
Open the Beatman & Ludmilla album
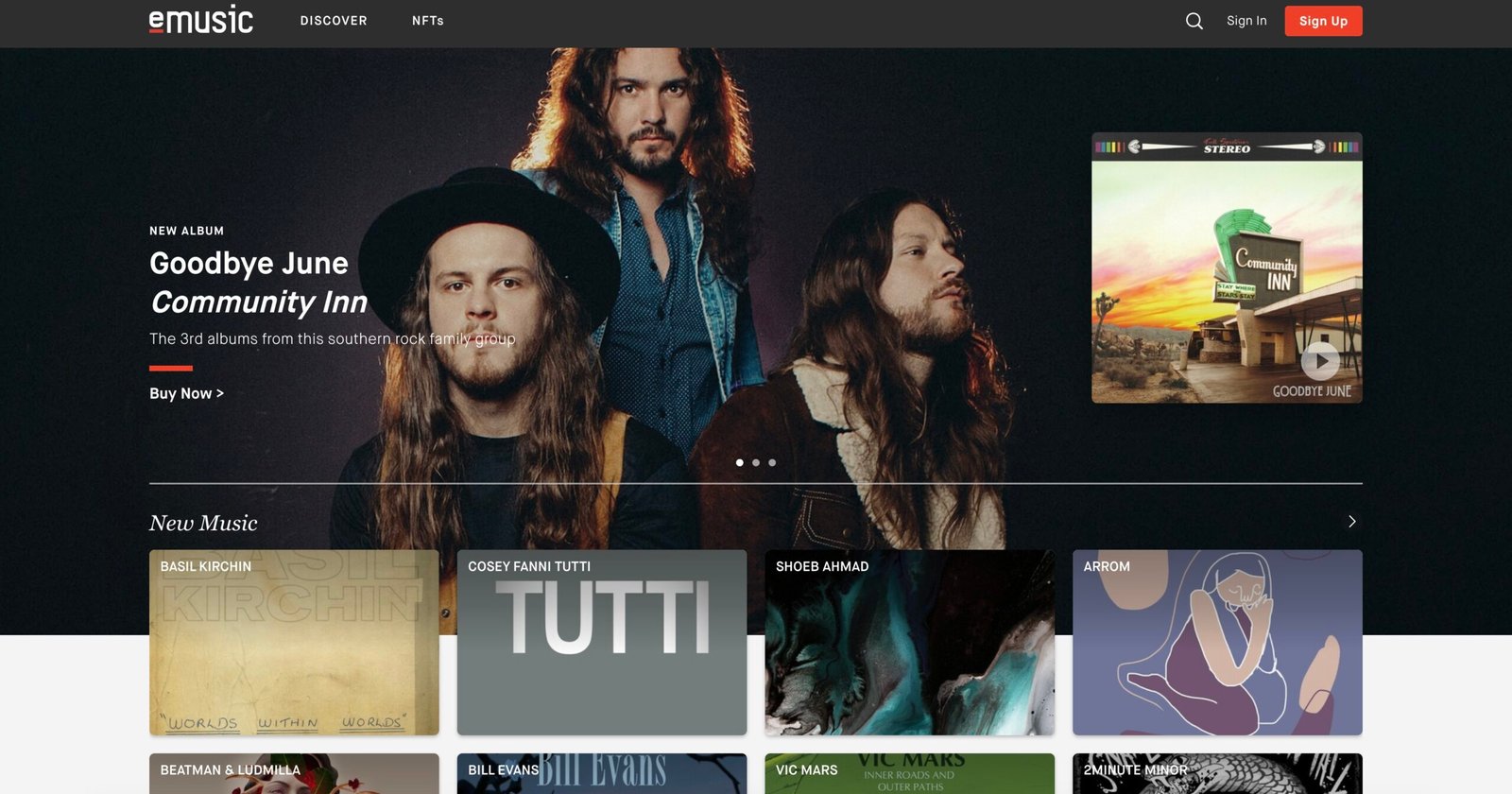[294, 773]
